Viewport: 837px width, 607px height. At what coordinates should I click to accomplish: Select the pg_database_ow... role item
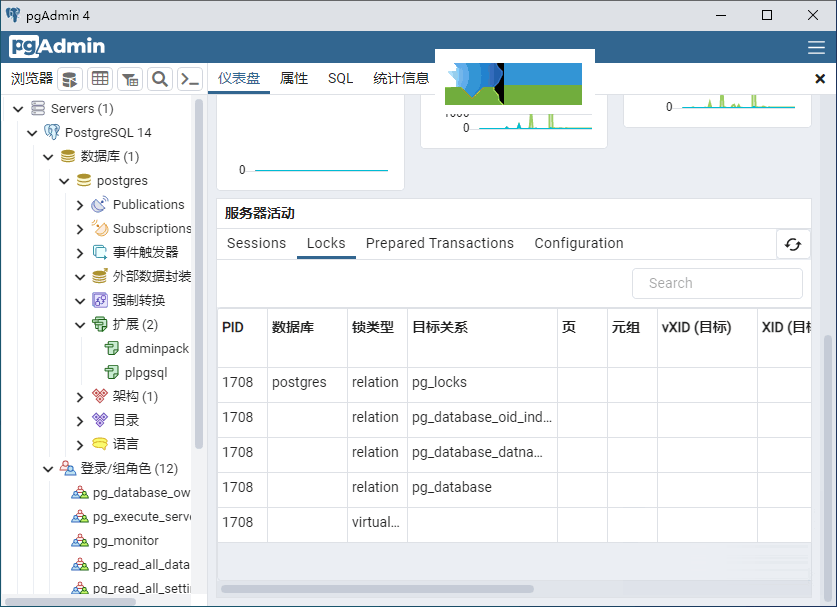141,492
